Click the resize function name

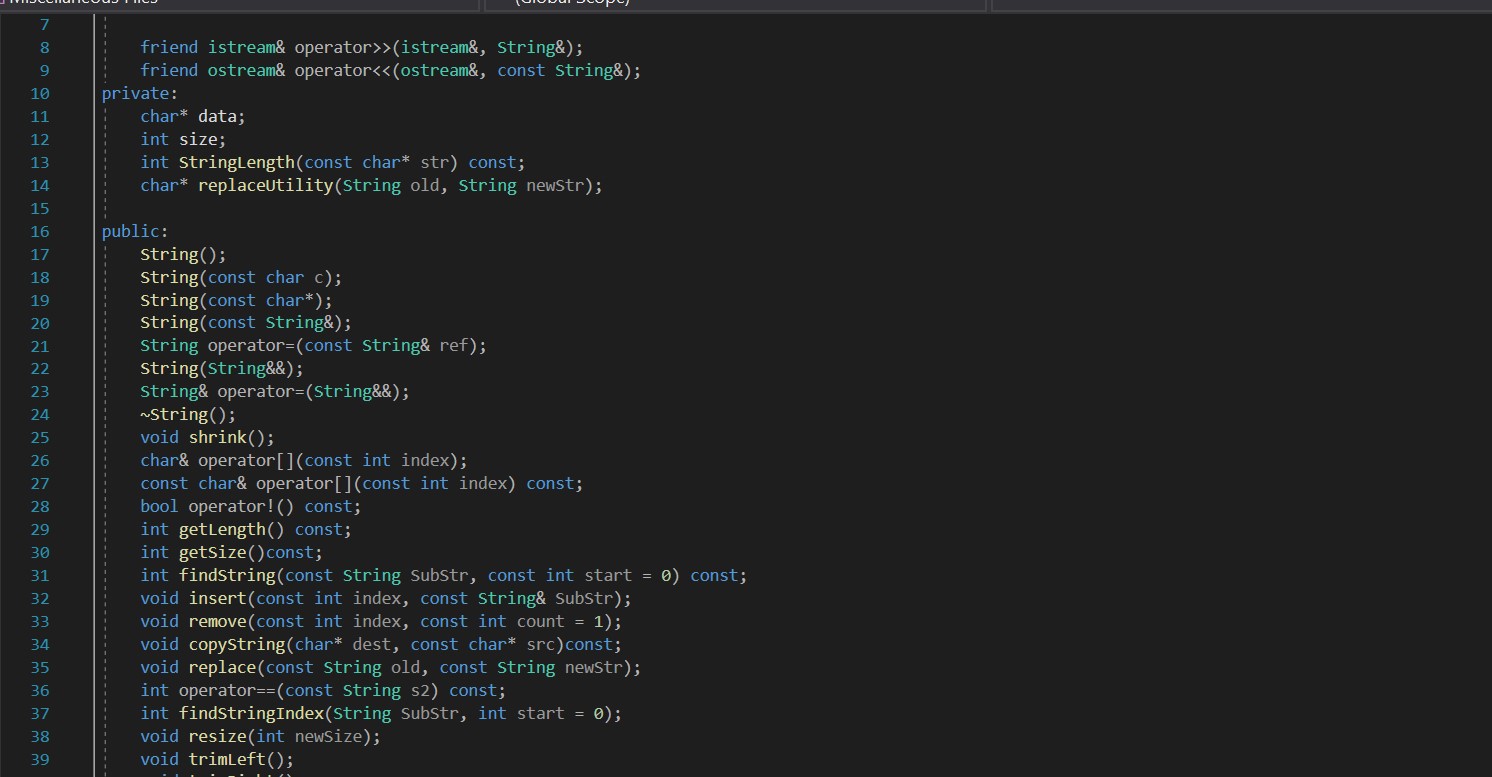coord(217,736)
